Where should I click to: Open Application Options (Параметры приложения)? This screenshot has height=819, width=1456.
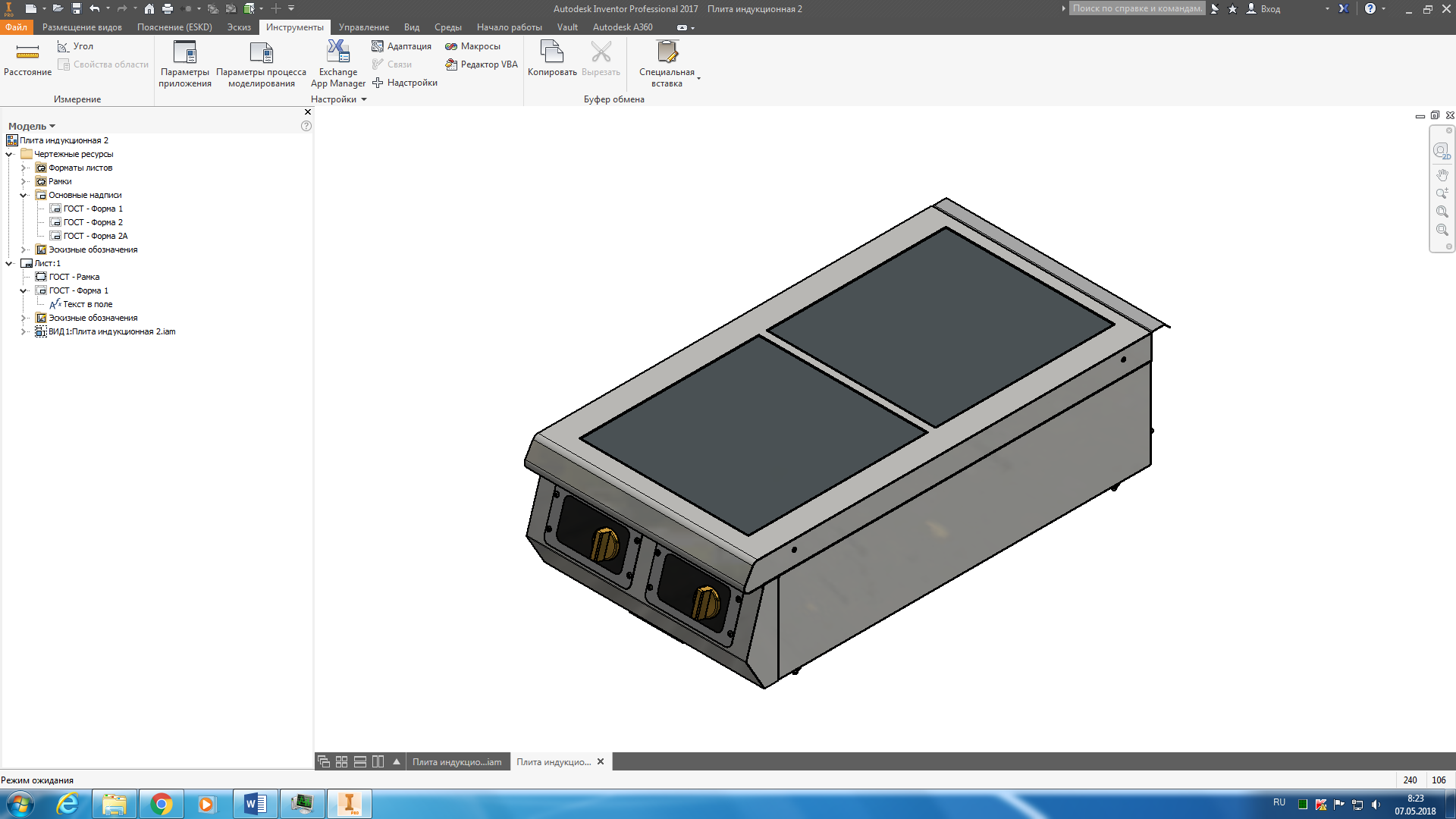coord(185,64)
